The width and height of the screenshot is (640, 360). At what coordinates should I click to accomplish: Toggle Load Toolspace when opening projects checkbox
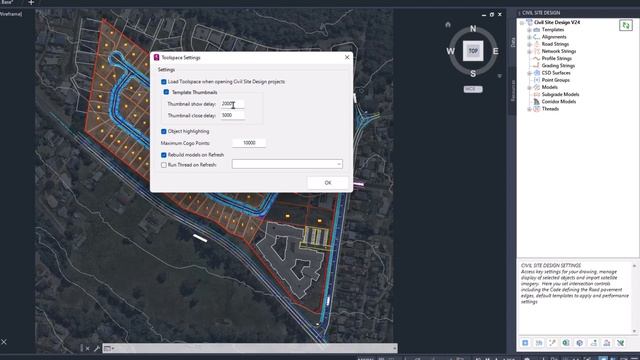pos(164,82)
